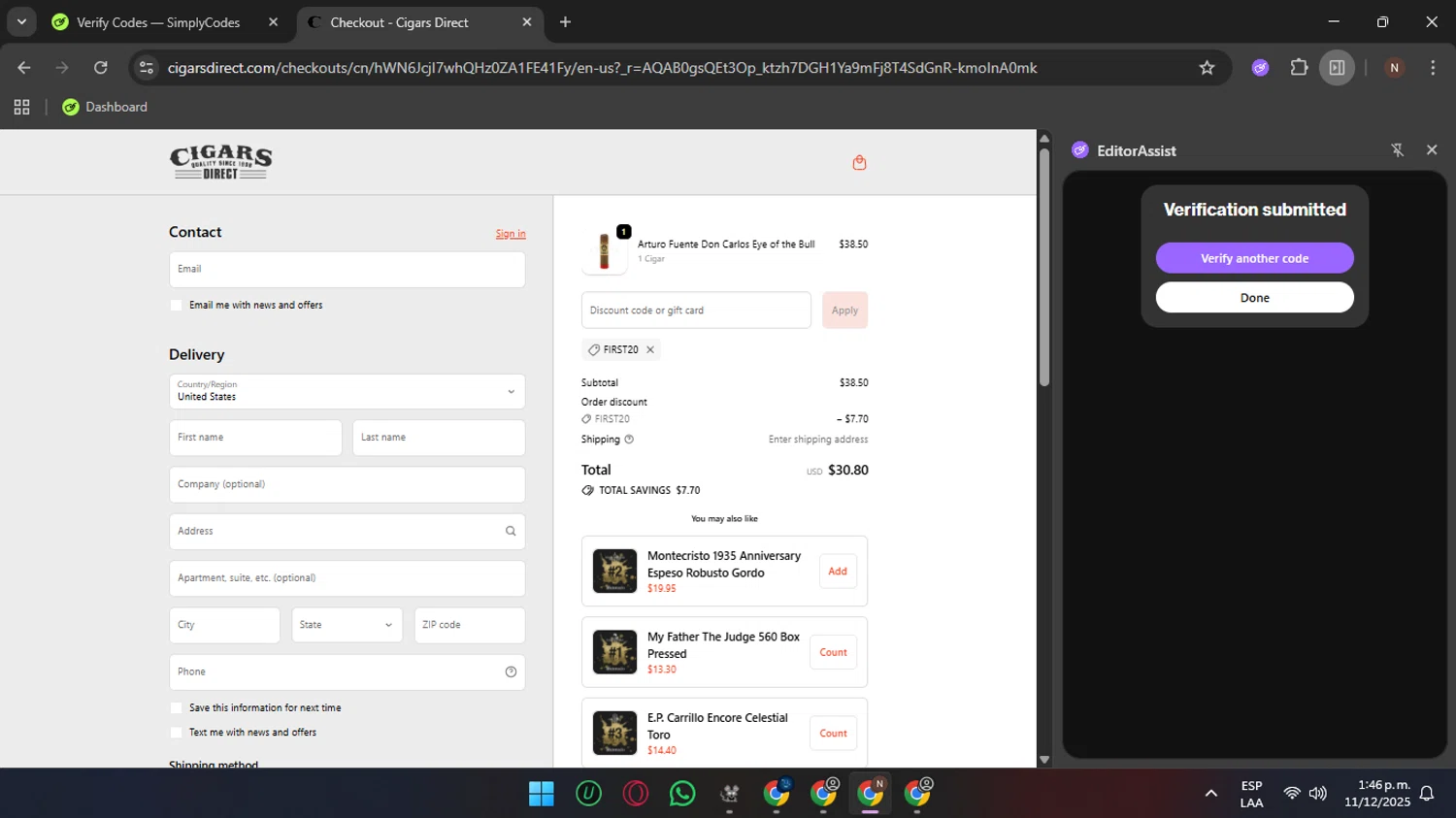Image resolution: width=1456 pixels, height=818 pixels.
Task: Click the phone field help icon
Action: pyautogui.click(x=511, y=671)
